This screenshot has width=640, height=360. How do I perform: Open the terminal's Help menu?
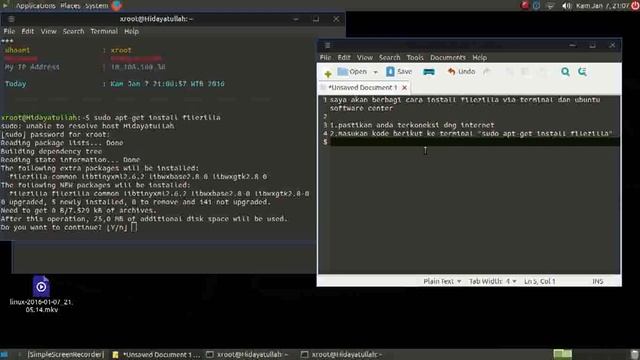(x=131, y=31)
